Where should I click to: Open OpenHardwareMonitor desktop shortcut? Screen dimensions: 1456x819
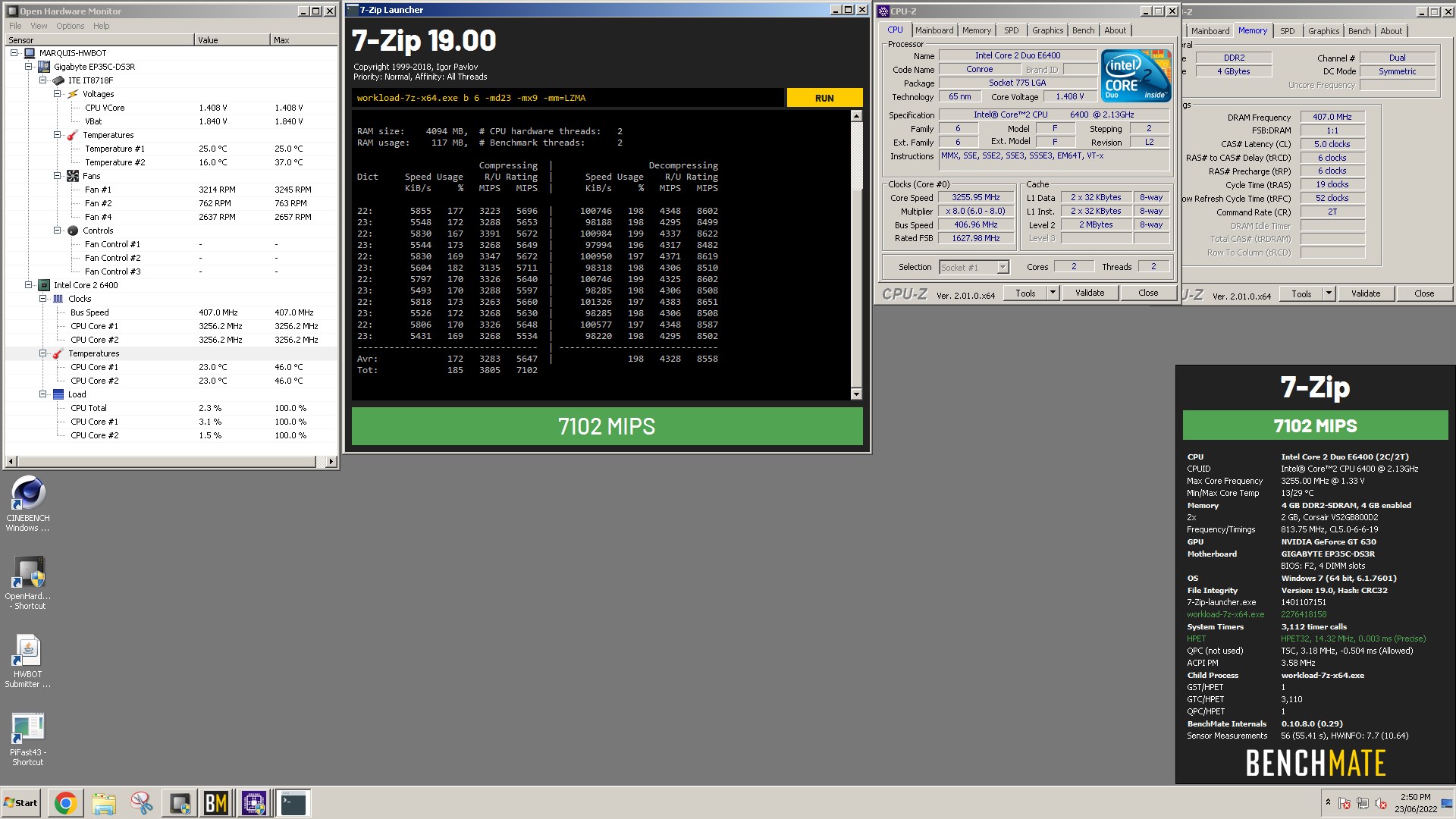tap(28, 582)
